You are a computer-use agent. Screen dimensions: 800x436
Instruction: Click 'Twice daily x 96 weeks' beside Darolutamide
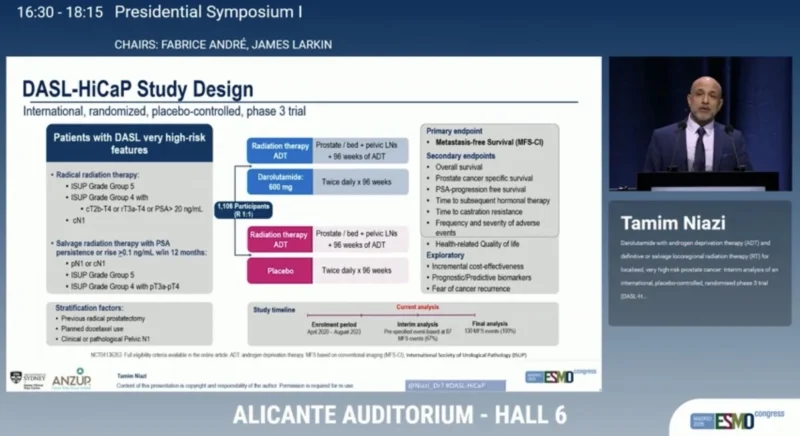coord(357,182)
